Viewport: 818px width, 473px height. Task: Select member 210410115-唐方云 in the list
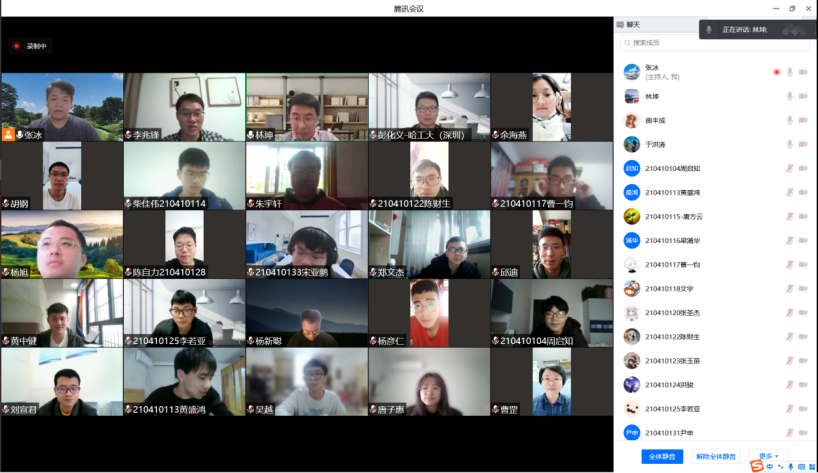click(x=674, y=216)
